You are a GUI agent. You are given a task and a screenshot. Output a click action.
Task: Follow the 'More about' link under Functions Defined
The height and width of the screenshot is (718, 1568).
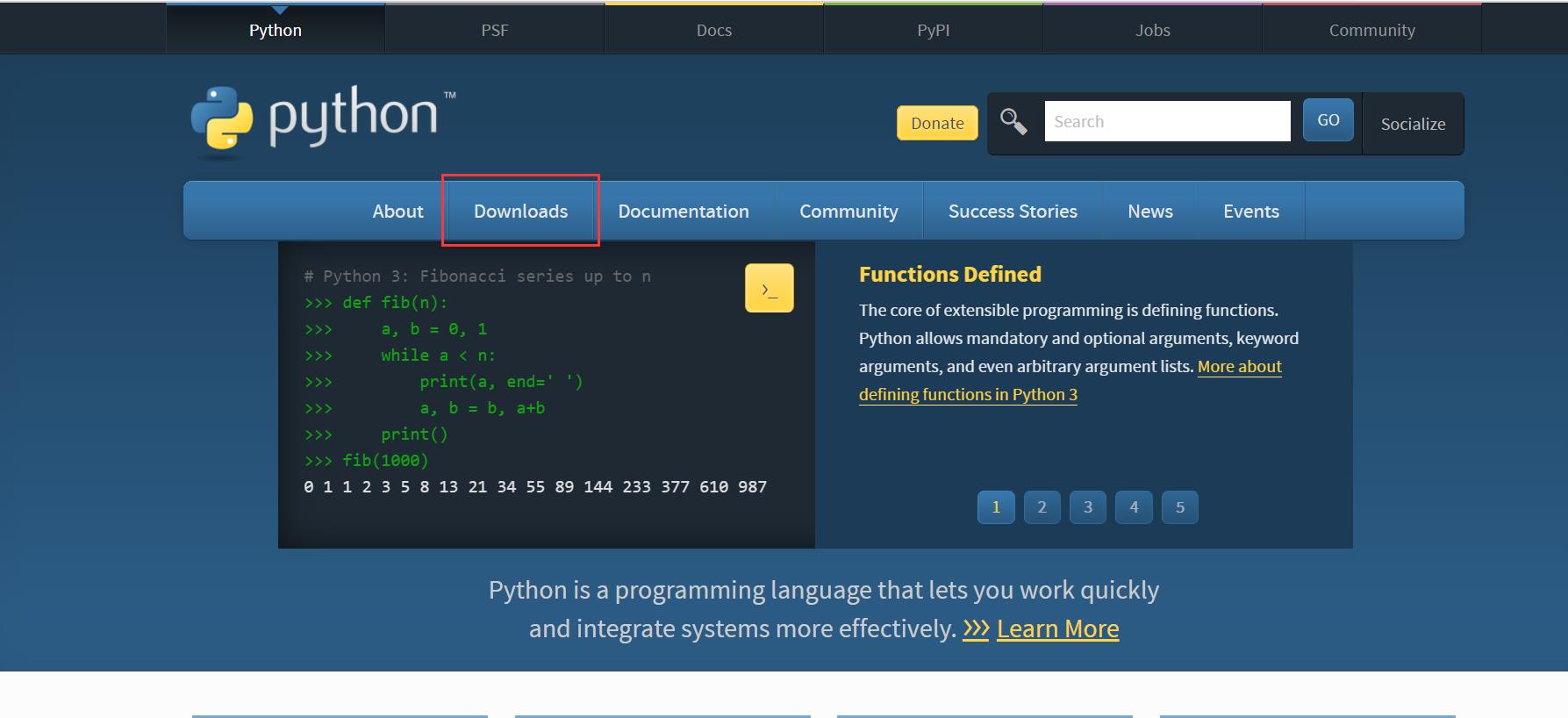click(x=1239, y=366)
